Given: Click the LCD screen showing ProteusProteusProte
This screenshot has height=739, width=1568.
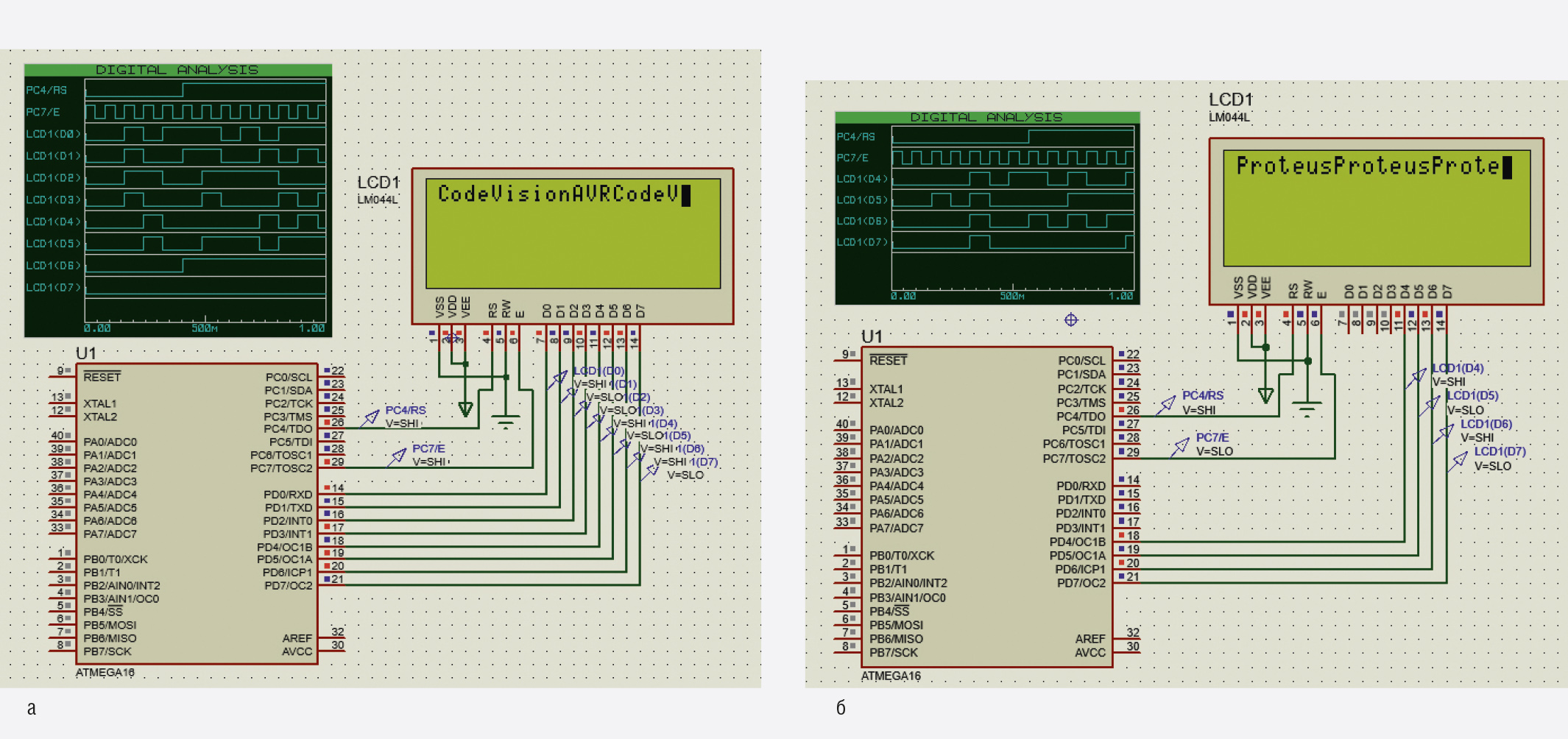Looking at the screenshot, I should [x=1377, y=208].
